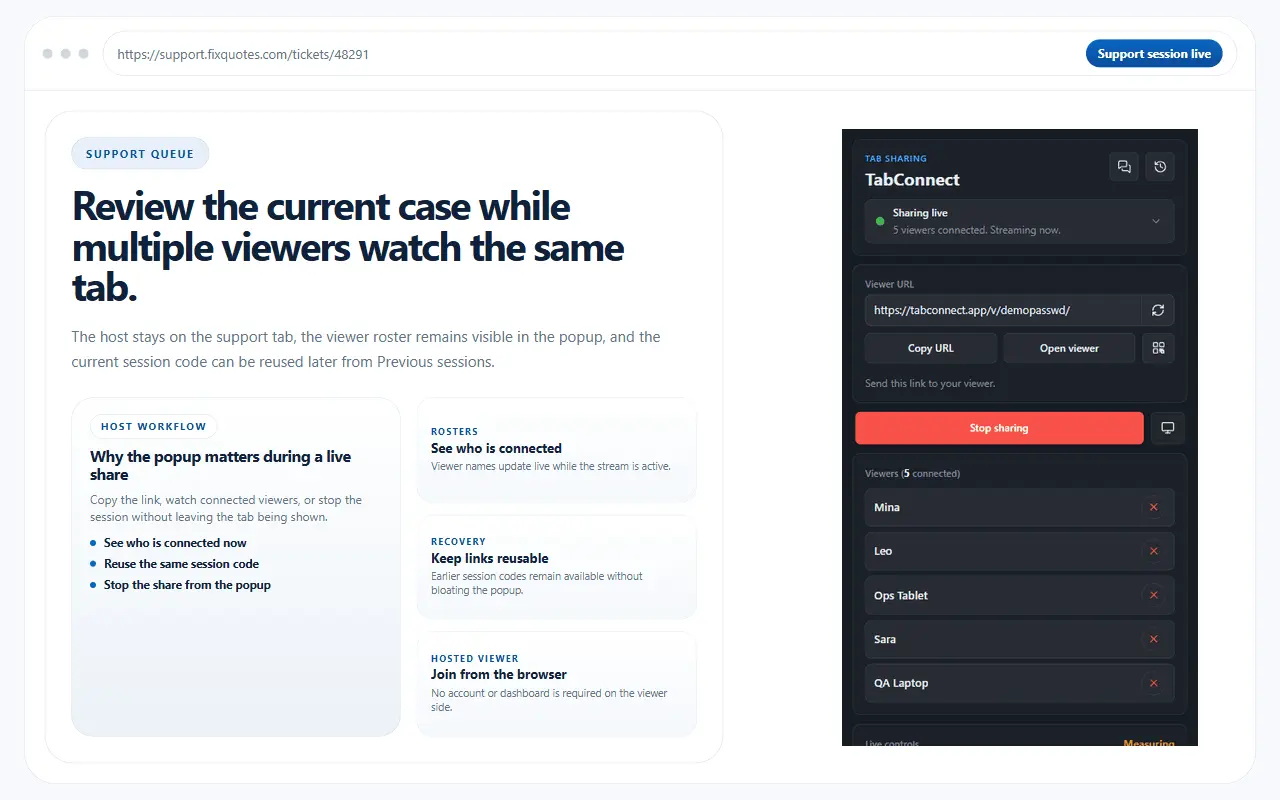The height and width of the screenshot is (800, 1280).
Task: Stop the session with Stop sharing
Action: pos(999,428)
